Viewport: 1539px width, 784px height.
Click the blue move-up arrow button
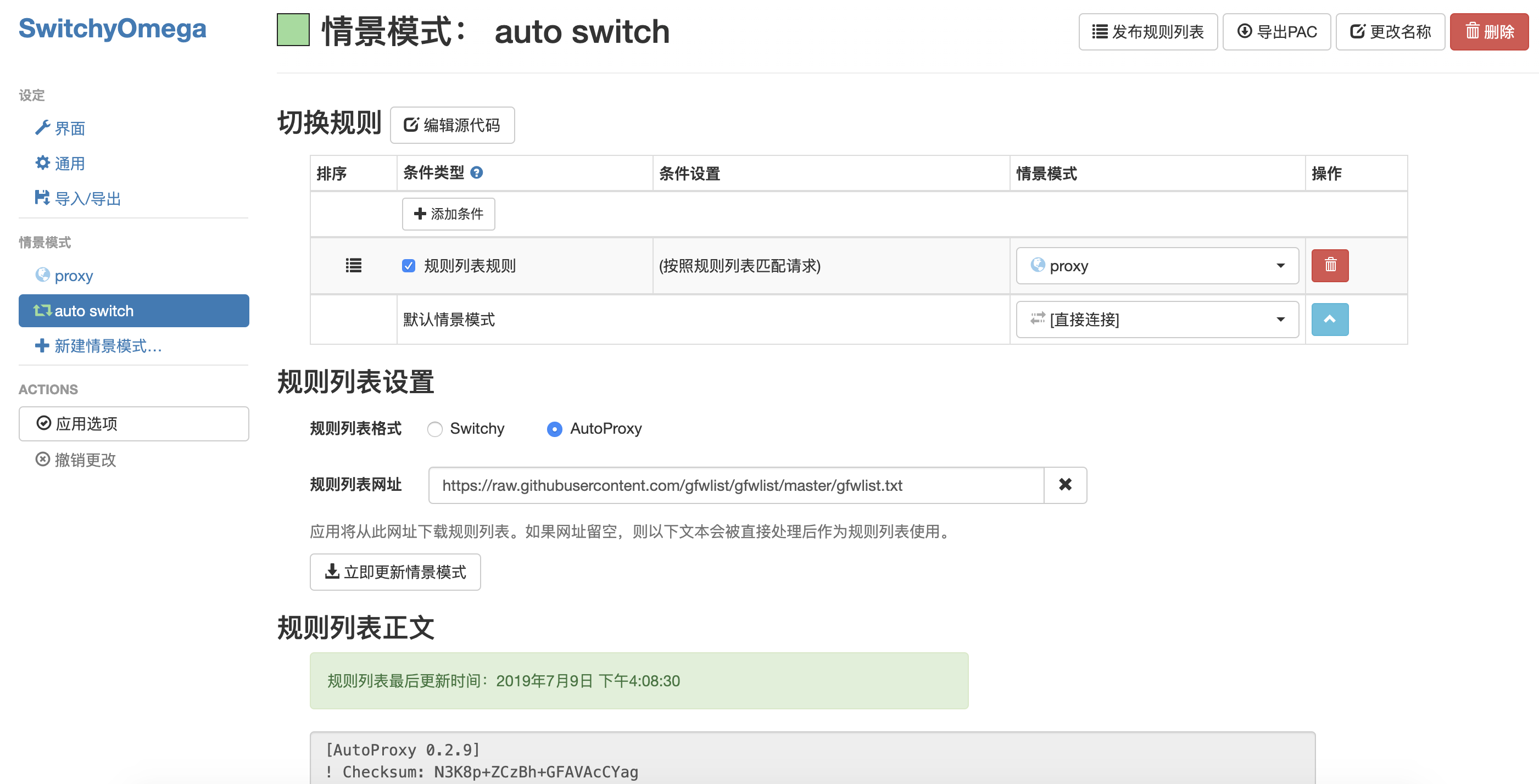1329,320
